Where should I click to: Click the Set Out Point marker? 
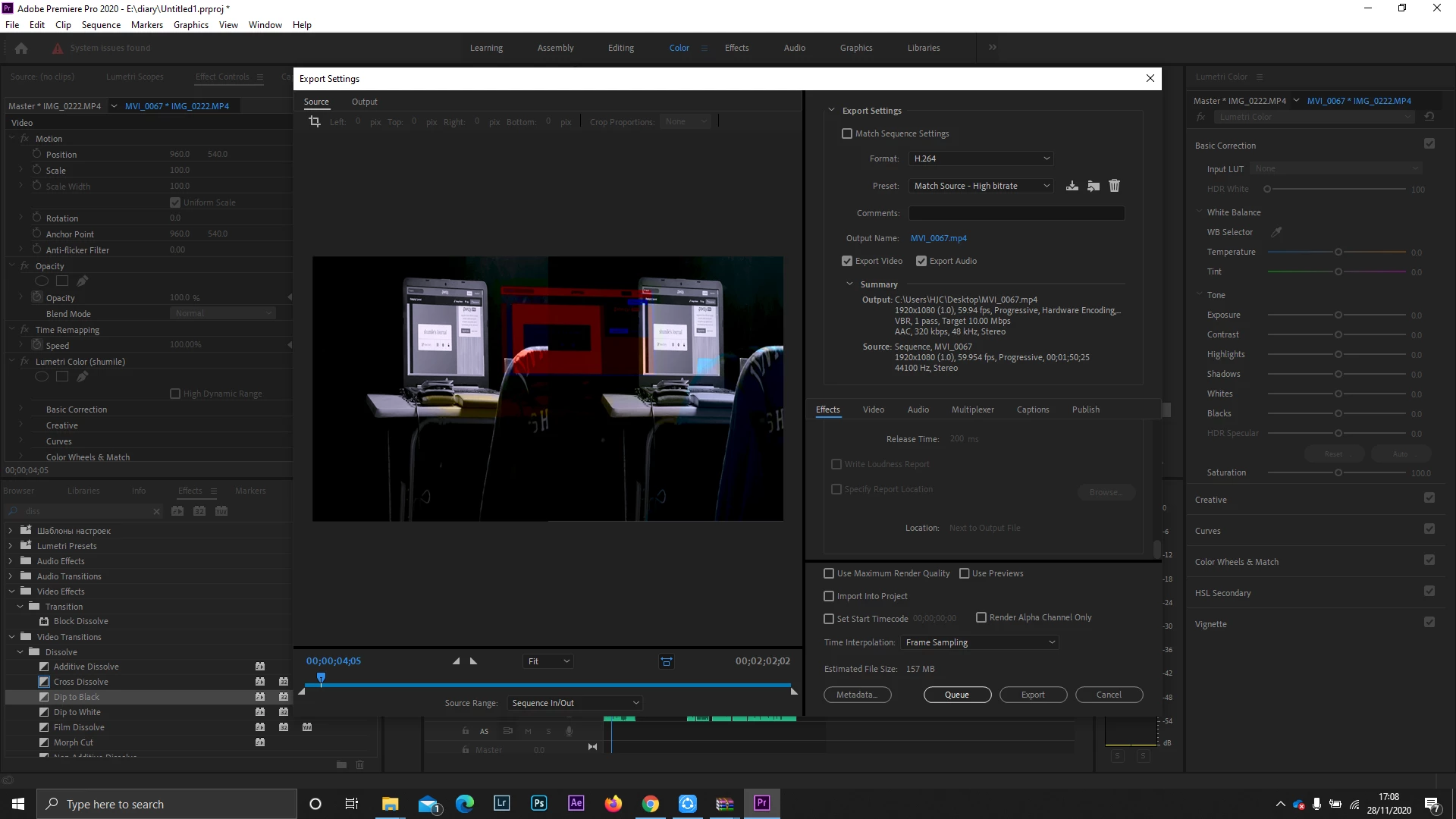pos(474,661)
